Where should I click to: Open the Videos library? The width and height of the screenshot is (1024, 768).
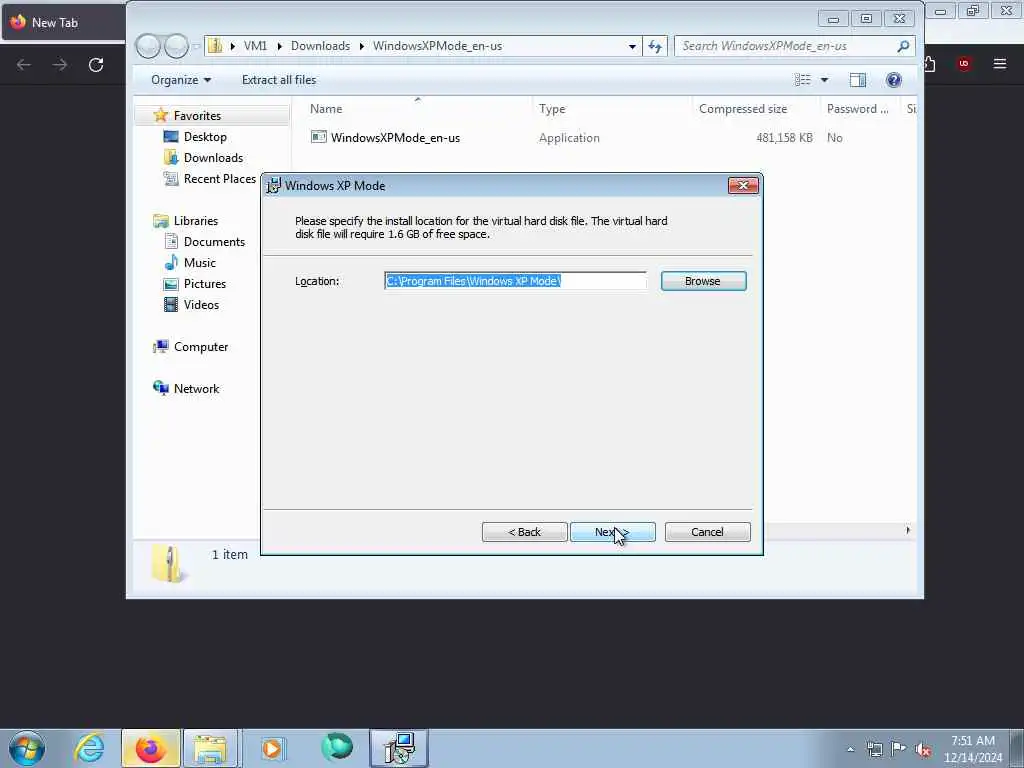201,304
